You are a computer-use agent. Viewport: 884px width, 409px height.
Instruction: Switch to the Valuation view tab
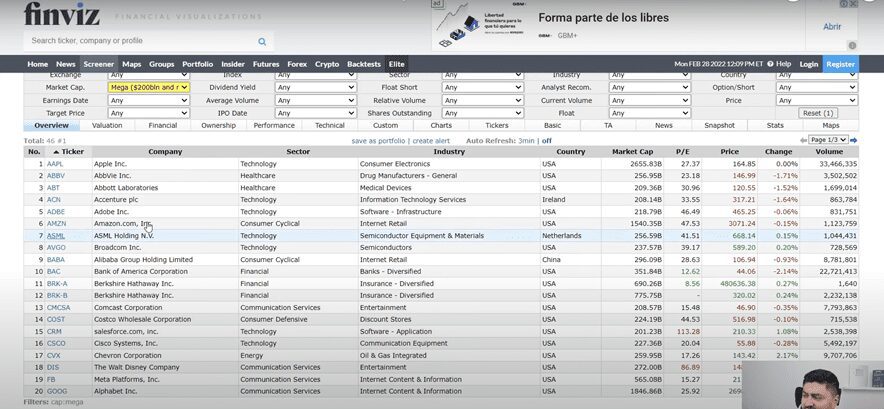pos(107,126)
